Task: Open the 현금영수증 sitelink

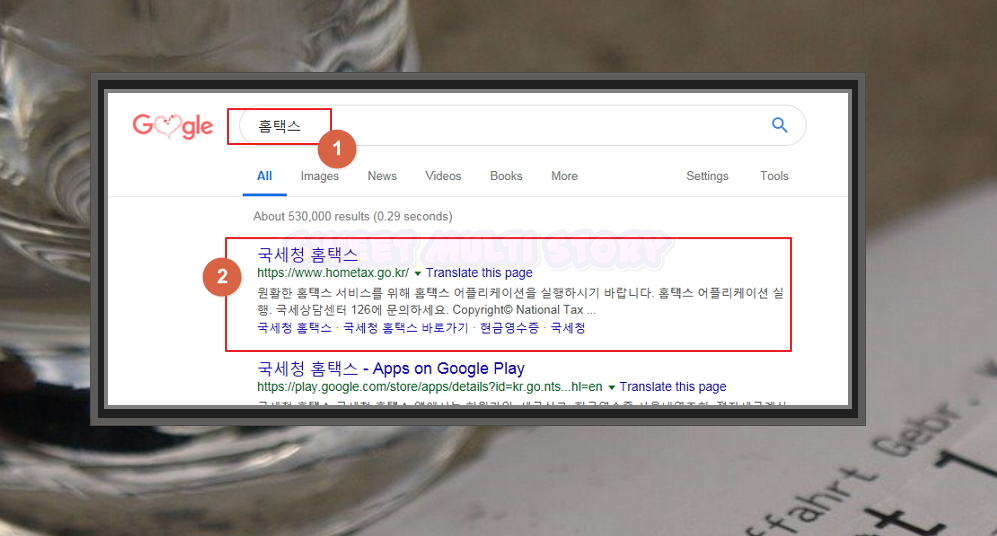Action: tap(509, 328)
